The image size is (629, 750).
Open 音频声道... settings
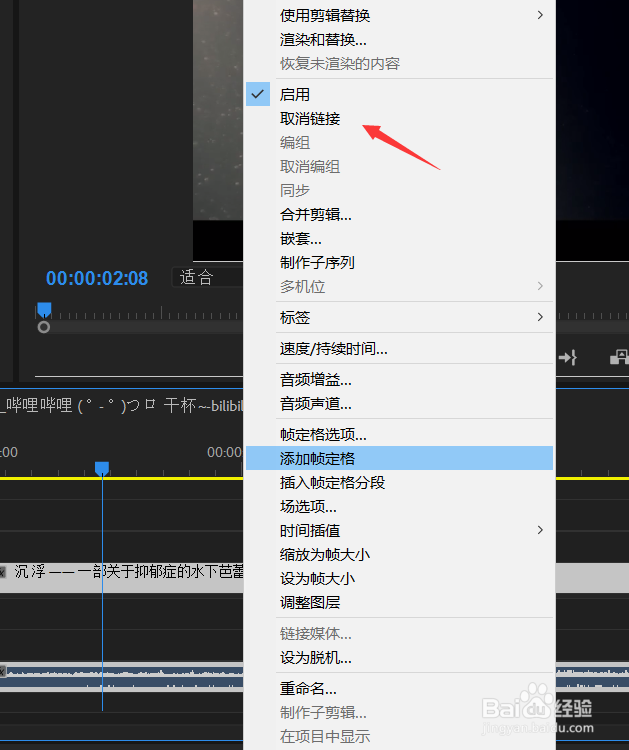click(x=399, y=404)
